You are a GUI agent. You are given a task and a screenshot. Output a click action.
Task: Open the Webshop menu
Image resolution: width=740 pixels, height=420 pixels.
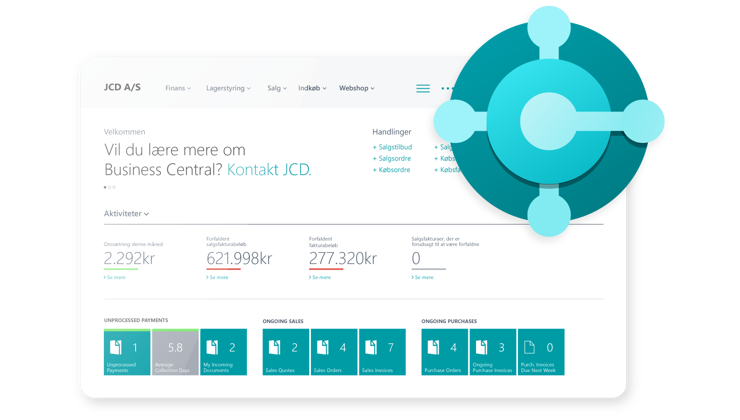click(356, 88)
